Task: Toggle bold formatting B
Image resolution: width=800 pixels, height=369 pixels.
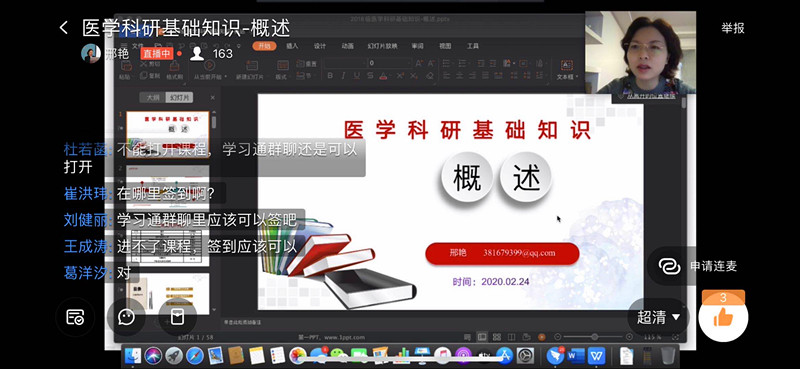Action: [330, 76]
